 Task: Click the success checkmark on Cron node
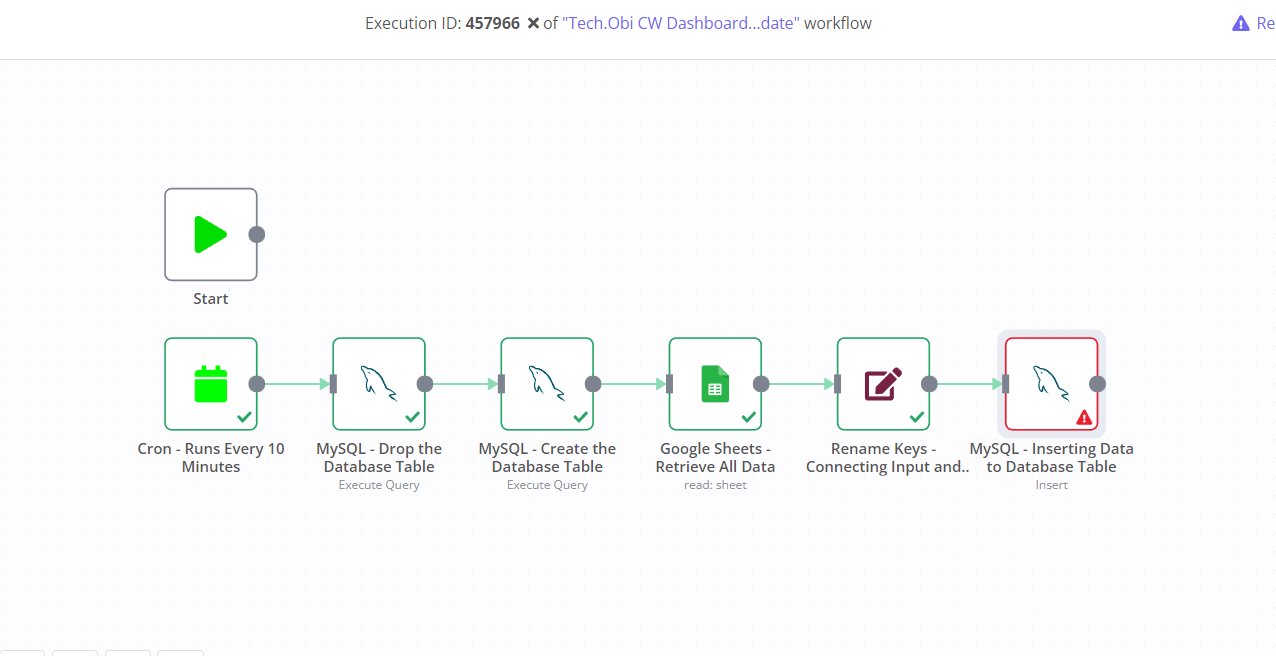(x=244, y=417)
